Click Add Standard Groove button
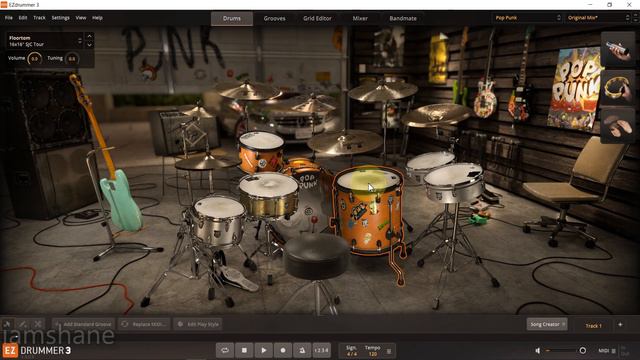This screenshot has height=360, width=640. click(x=83, y=324)
